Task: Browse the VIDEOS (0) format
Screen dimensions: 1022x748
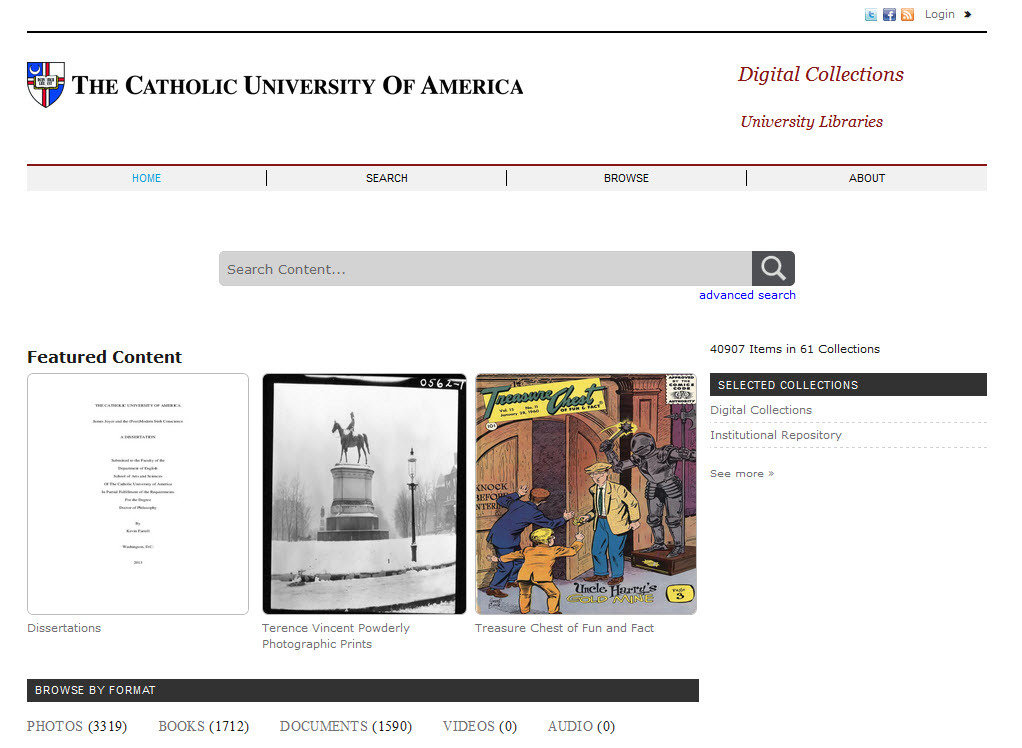Action: coord(480,726)
